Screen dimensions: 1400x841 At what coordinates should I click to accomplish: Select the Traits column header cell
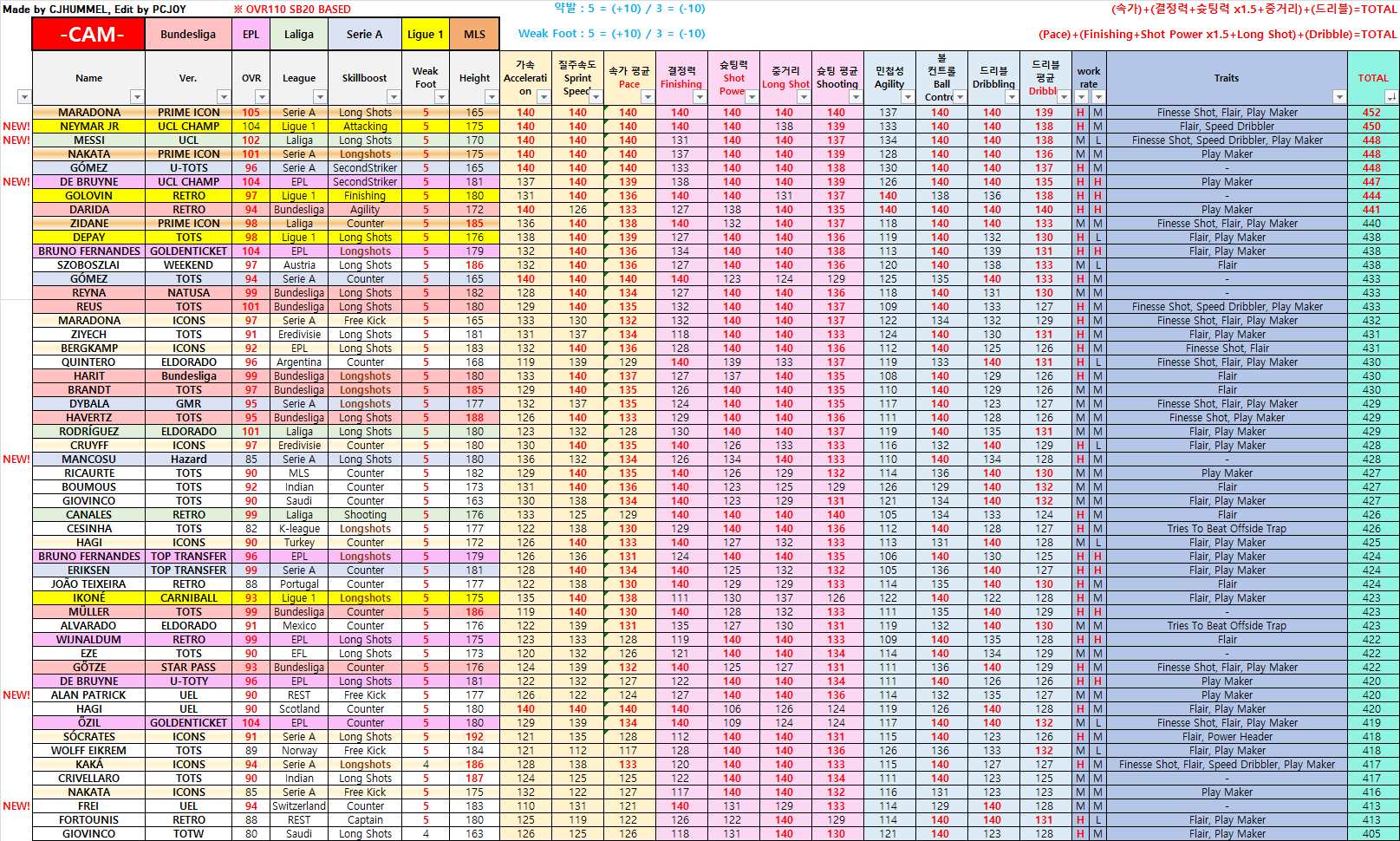1227,78
